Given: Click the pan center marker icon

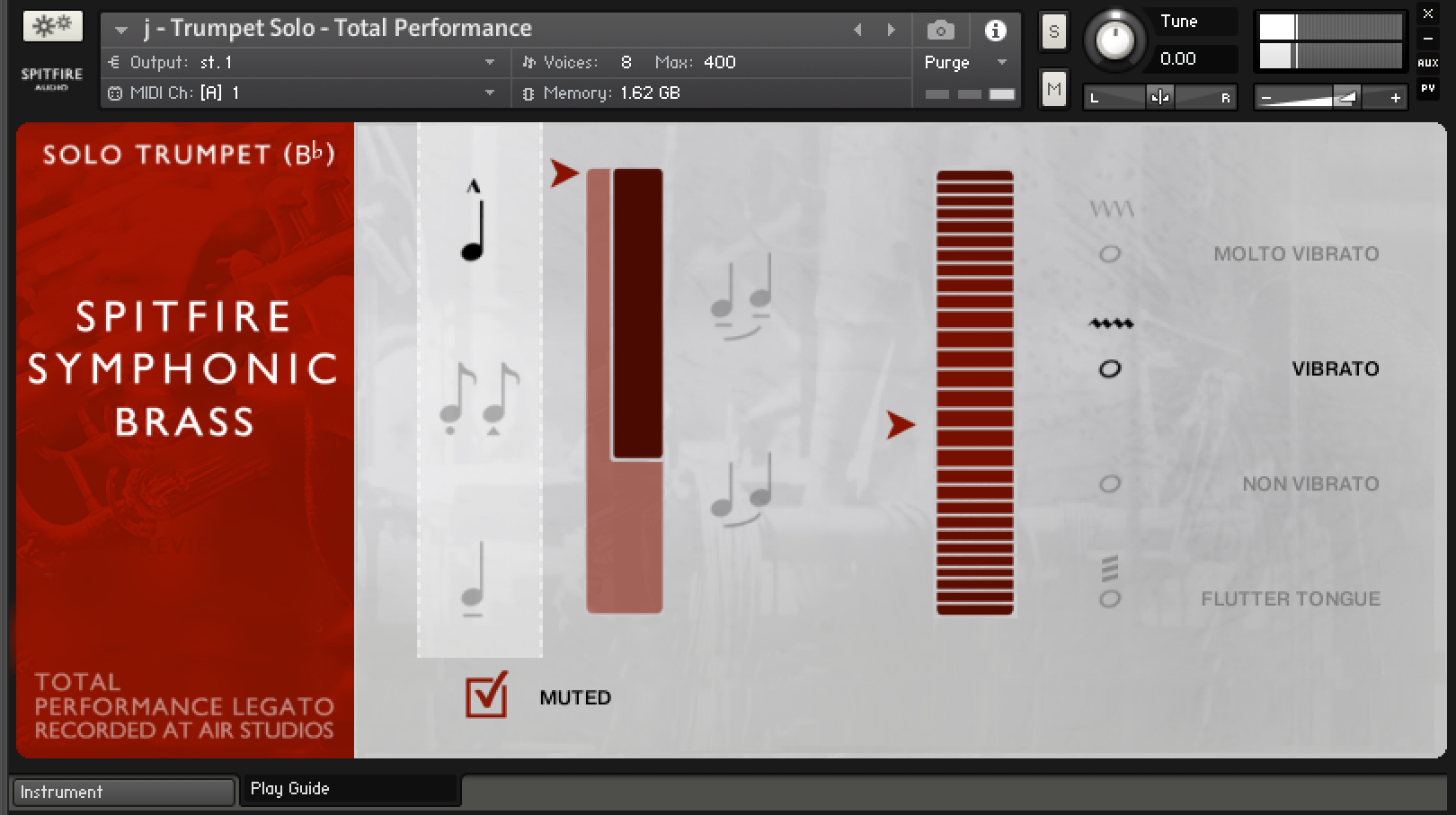Looking at the screenshot, I should pos(1160,97).
